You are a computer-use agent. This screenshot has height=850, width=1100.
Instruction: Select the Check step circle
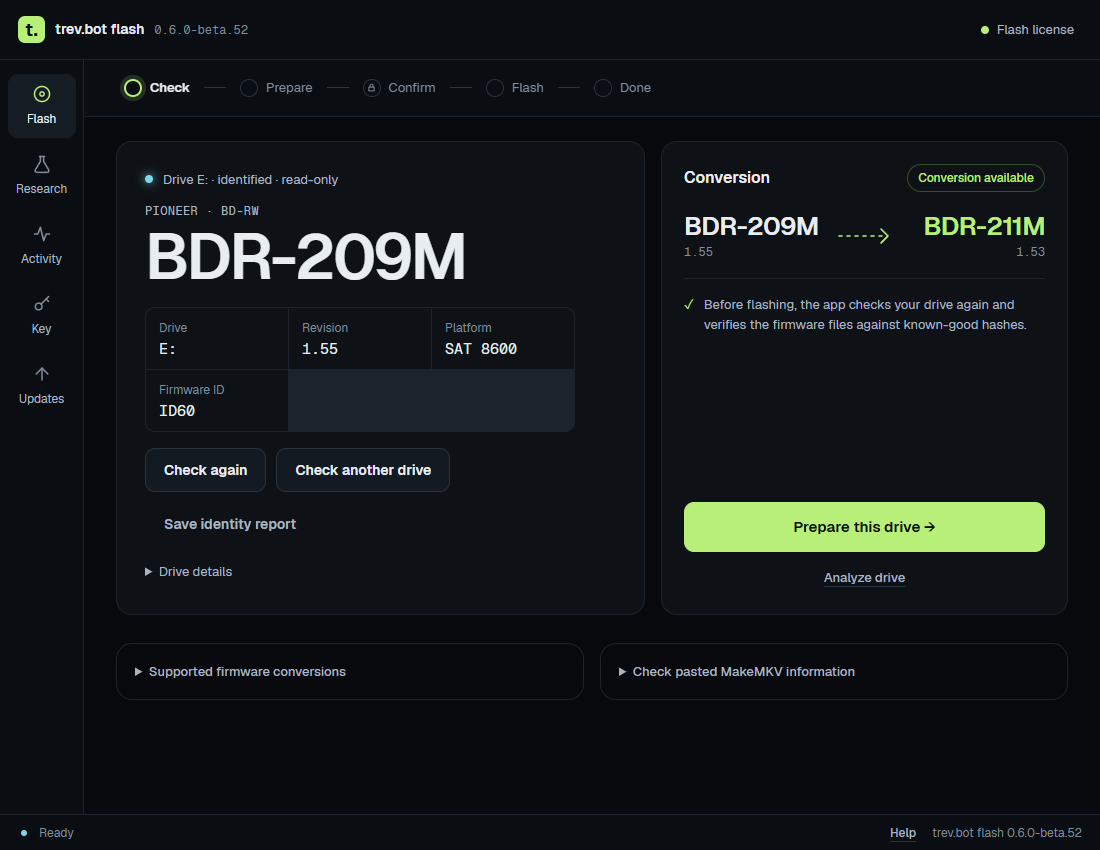pos(133,88)
